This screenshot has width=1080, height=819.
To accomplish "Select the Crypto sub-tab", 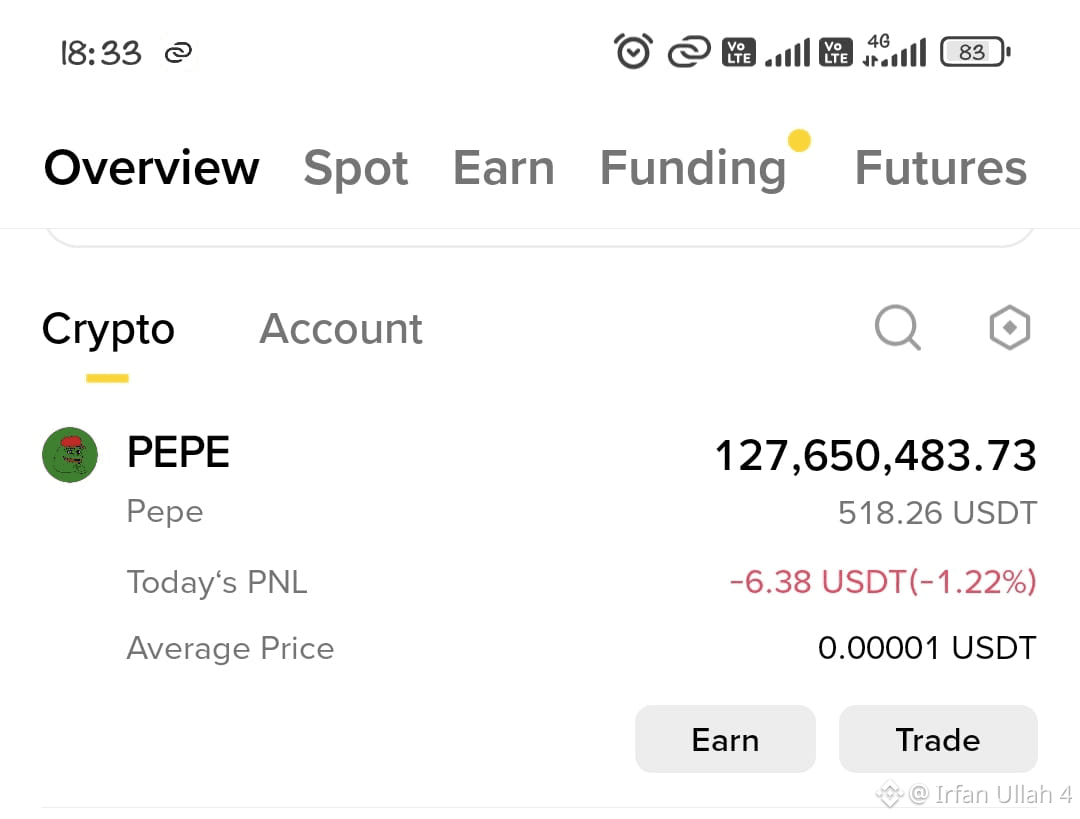I will point(108,330).
